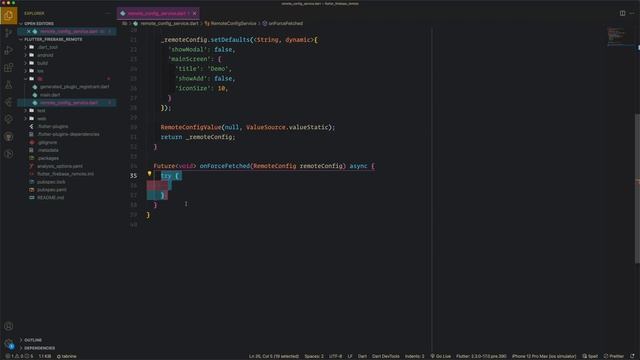Expand the OUTLINE section

pyautogui.click(x=33, y=340)
